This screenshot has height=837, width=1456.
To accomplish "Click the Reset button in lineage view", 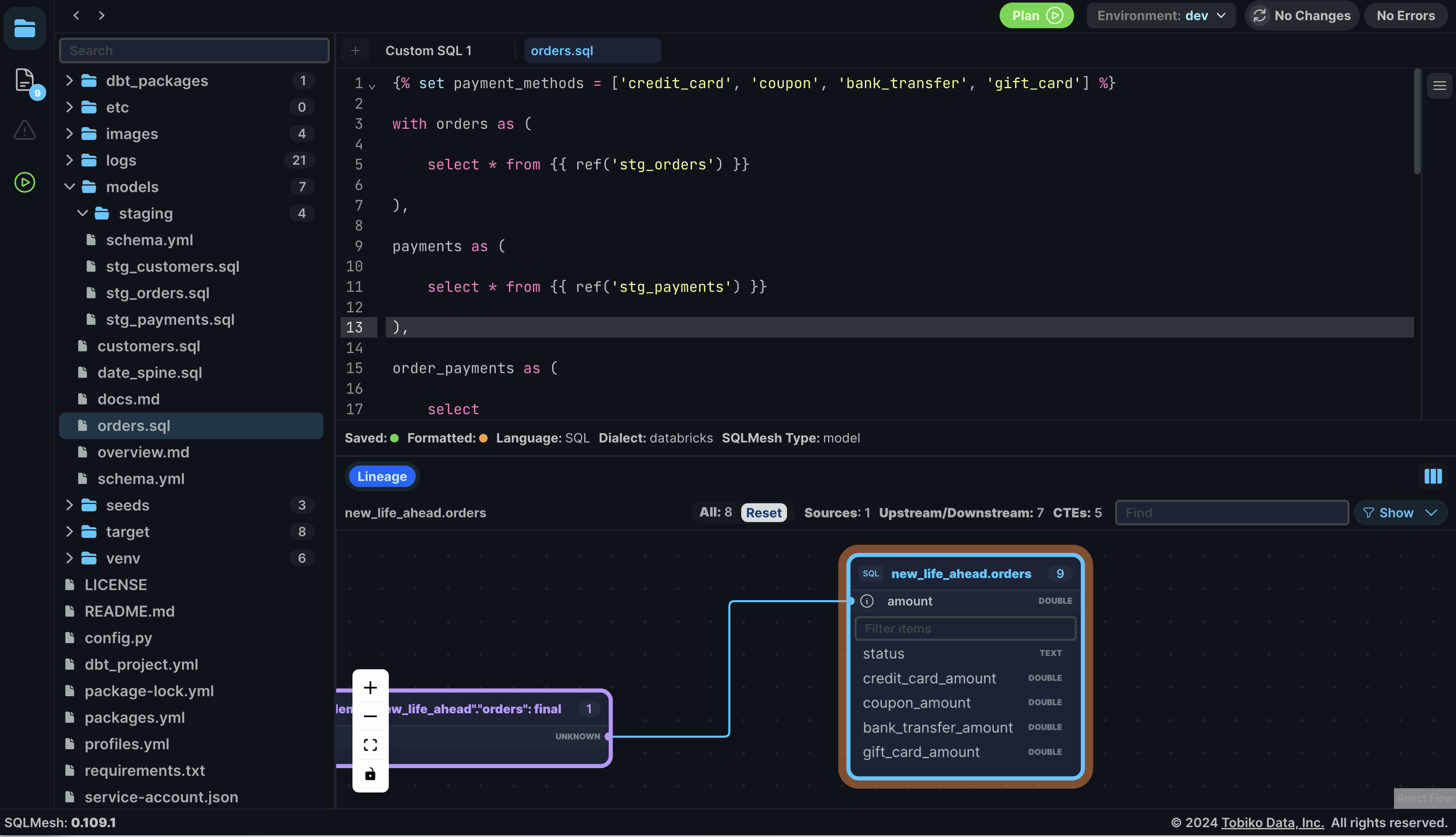I will point(763,512).
